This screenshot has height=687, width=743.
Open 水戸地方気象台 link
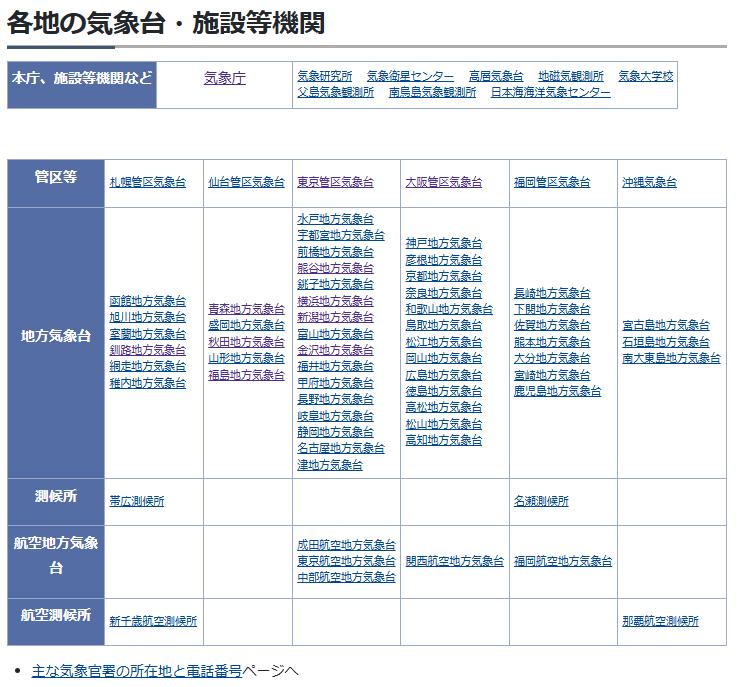[x=335, y=219]
